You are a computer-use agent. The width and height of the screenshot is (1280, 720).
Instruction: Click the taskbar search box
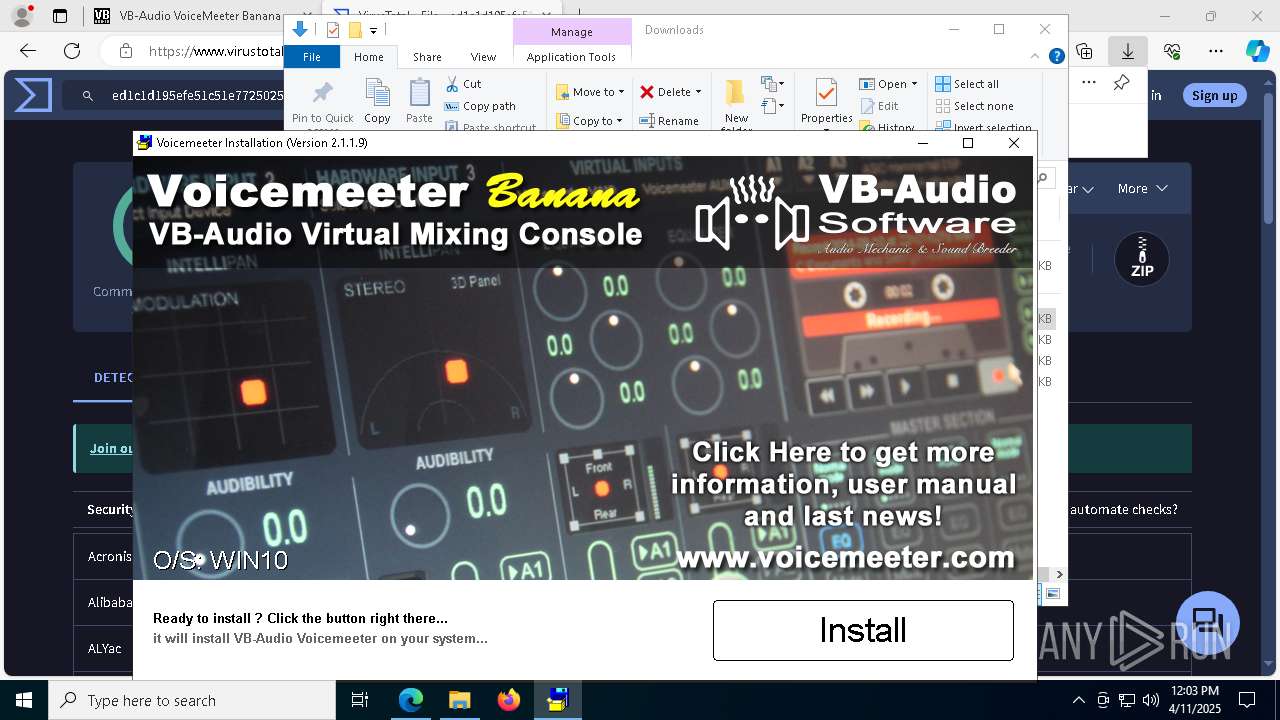tap(192, 700)
